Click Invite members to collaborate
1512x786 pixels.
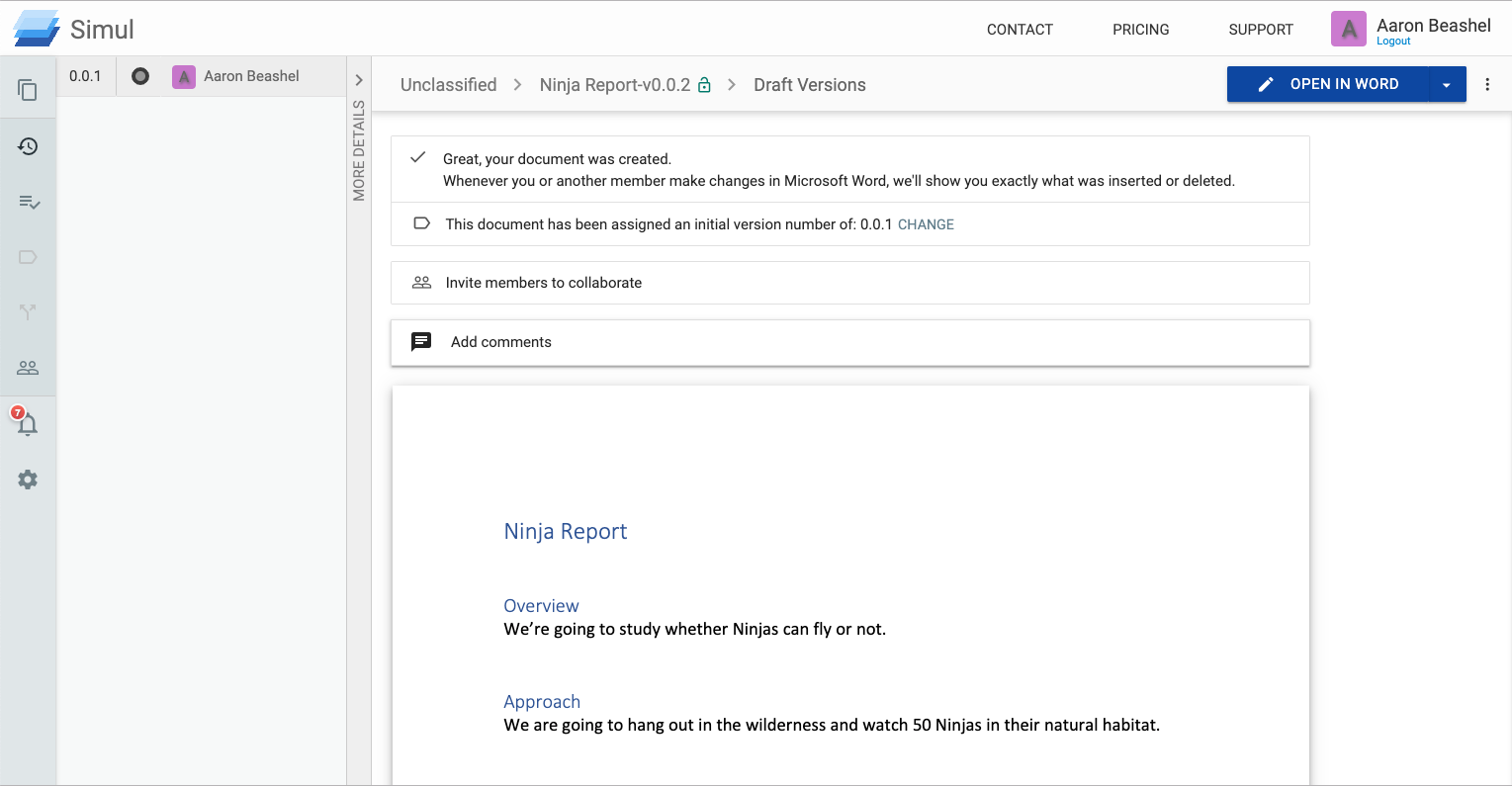[x=850, y=283]
